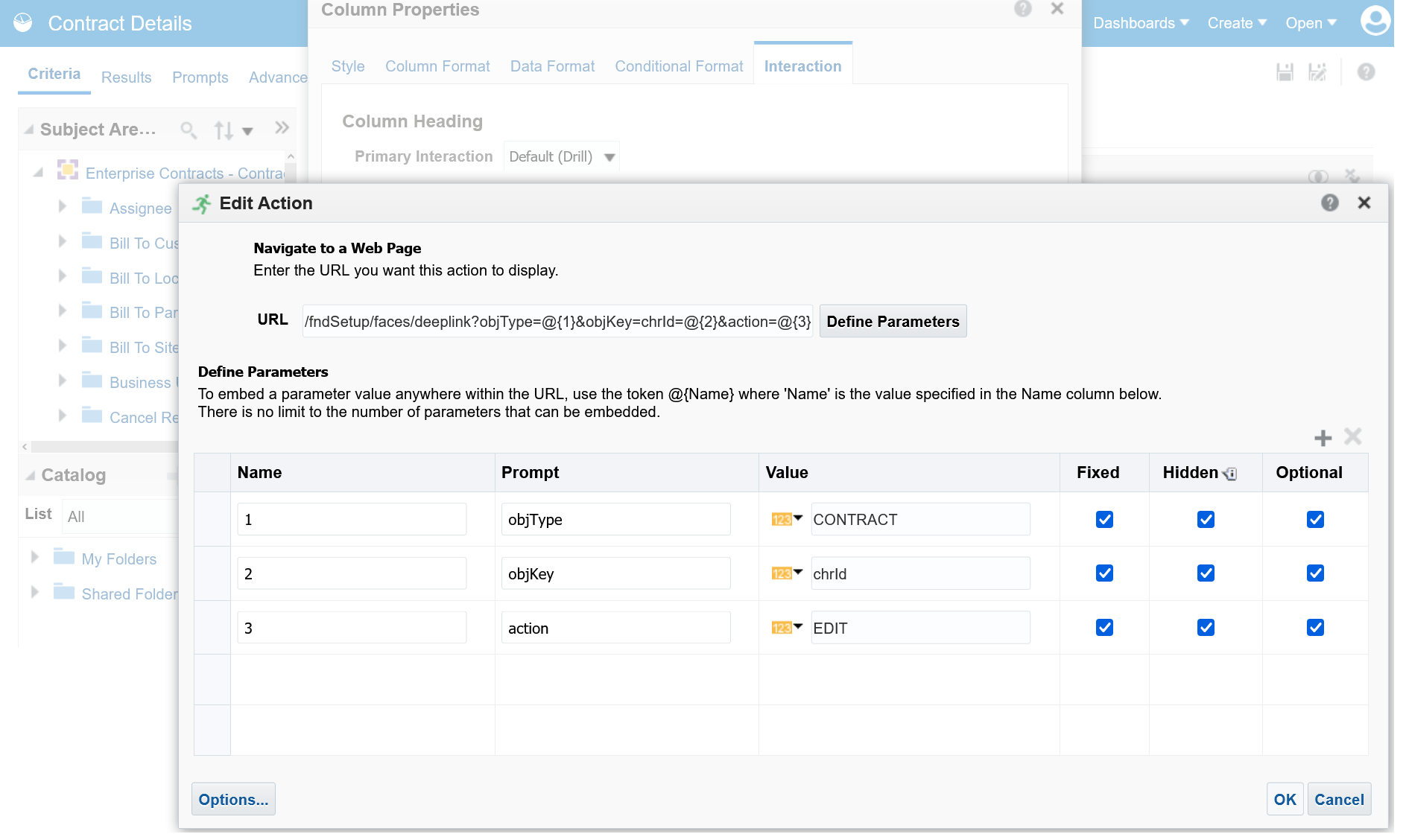Click the Hidden column info icon

click(x=1230, y=474)
